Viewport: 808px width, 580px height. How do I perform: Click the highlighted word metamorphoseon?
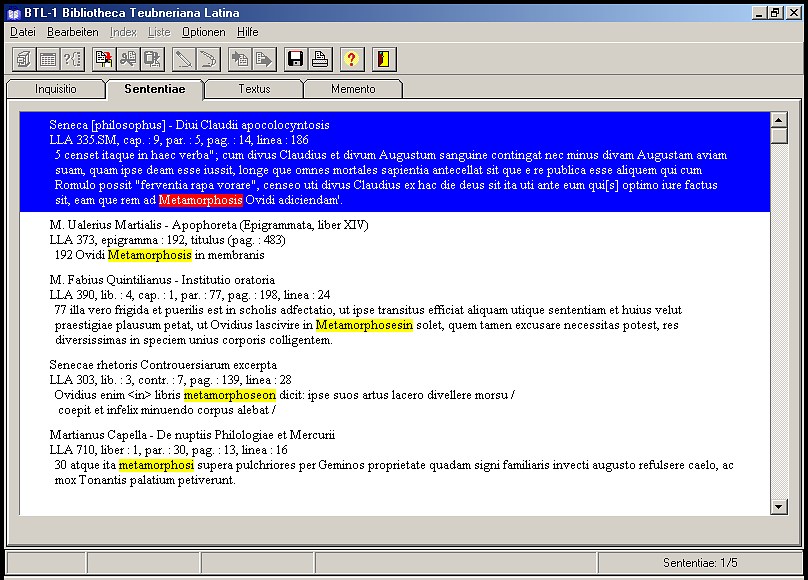[x=229, y=395]
